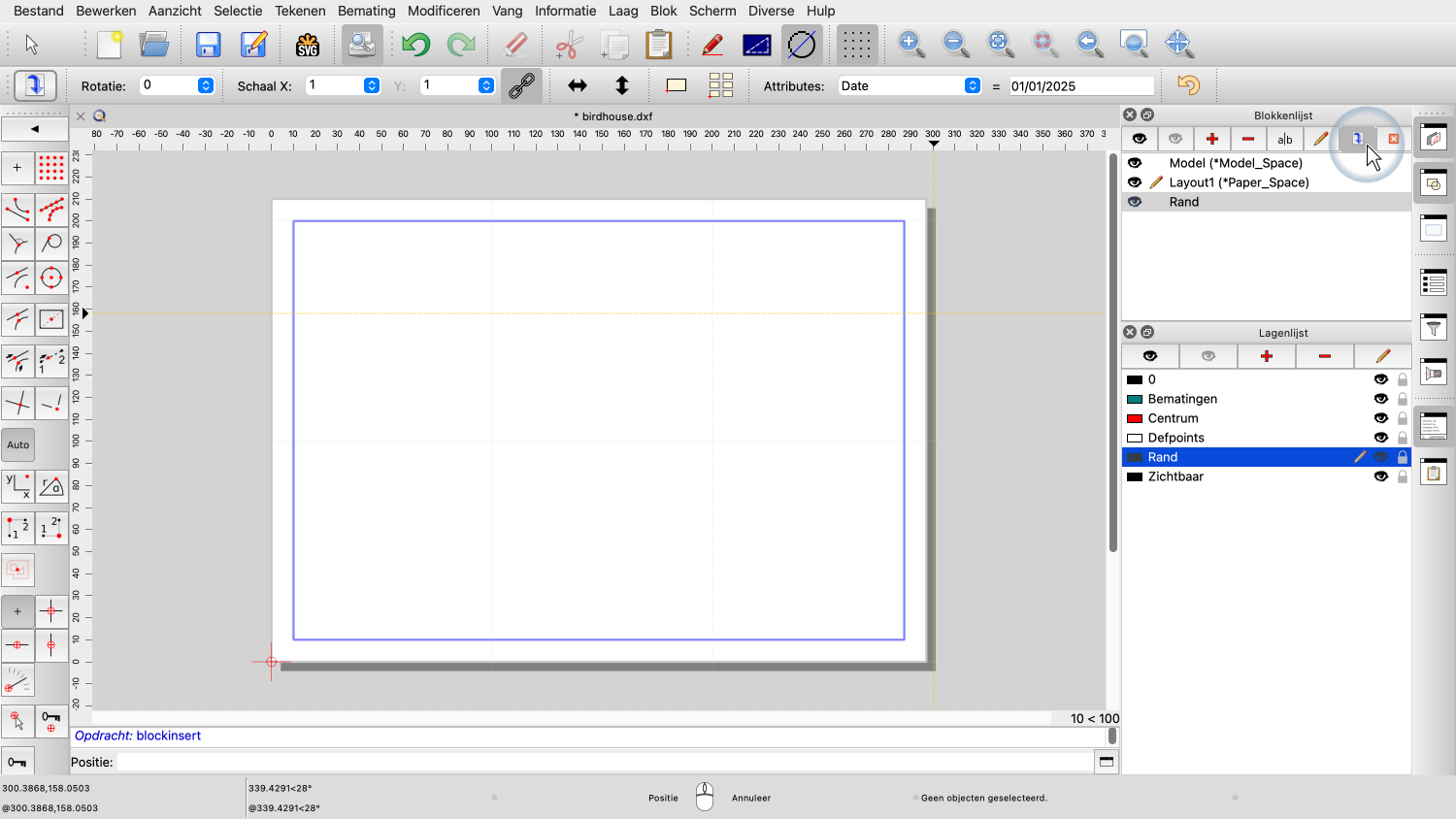Toggle the grid dots icon in toolbar
Screen dimensions: 1456x819
856,45
